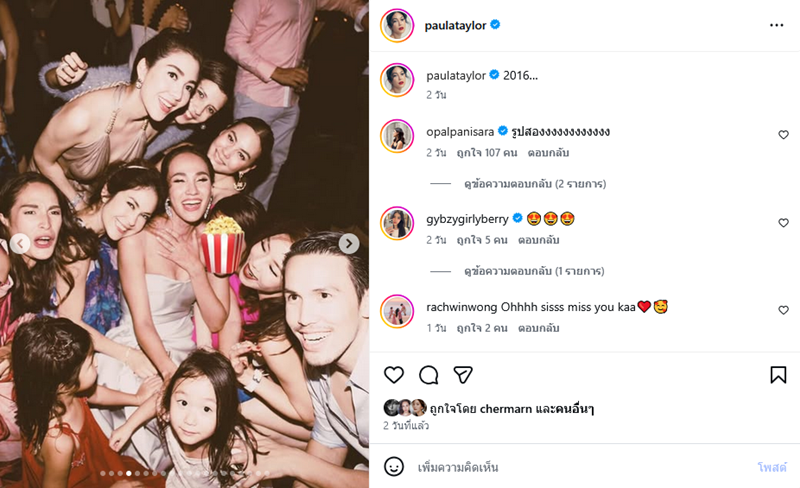Share post via paper plane icon
This screenshot has height=488, width=800.
coord(463,375)
